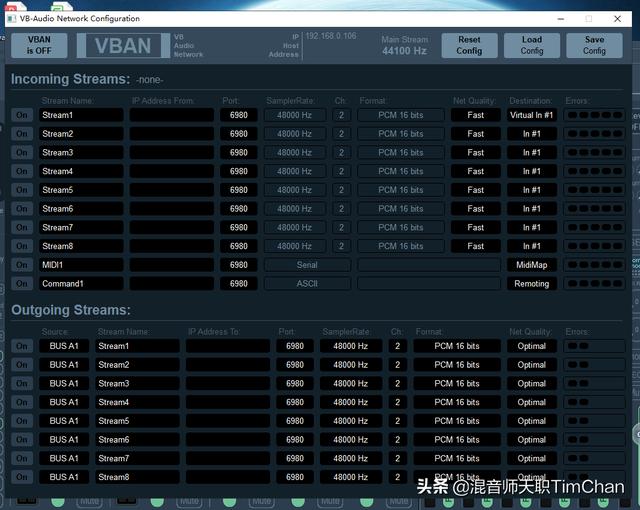Click the 'Incoming Streams:' heading
640x510 pixels.
[x=71, y=79]
